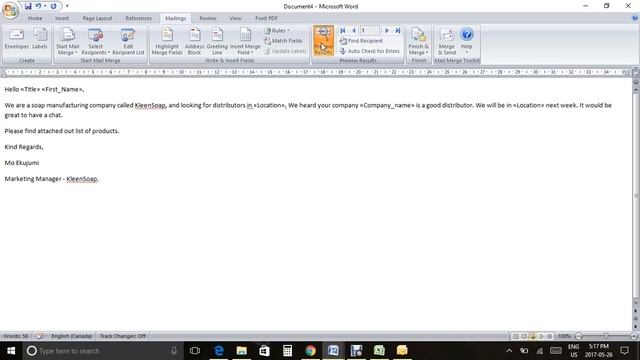The height and width of the screenshot is (360, 640).
Task: Click the misspelled word KleenSoap in the signature
Action: click(x=82, y=179)
